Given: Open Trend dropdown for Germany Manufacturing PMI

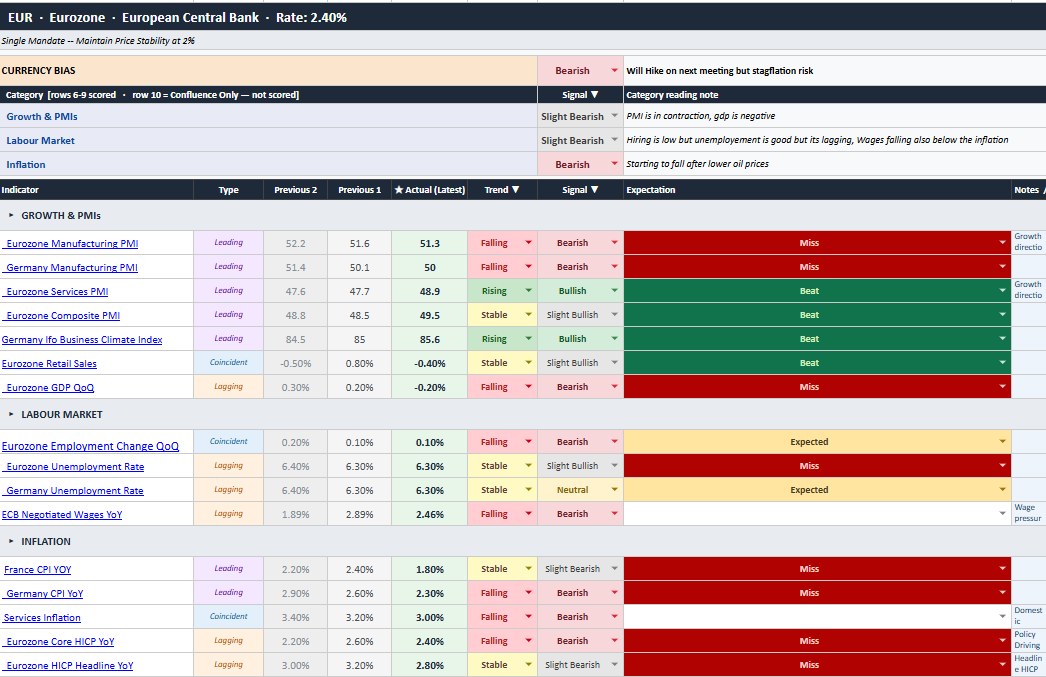Looking at the screenshot, I should coord(528,267).
